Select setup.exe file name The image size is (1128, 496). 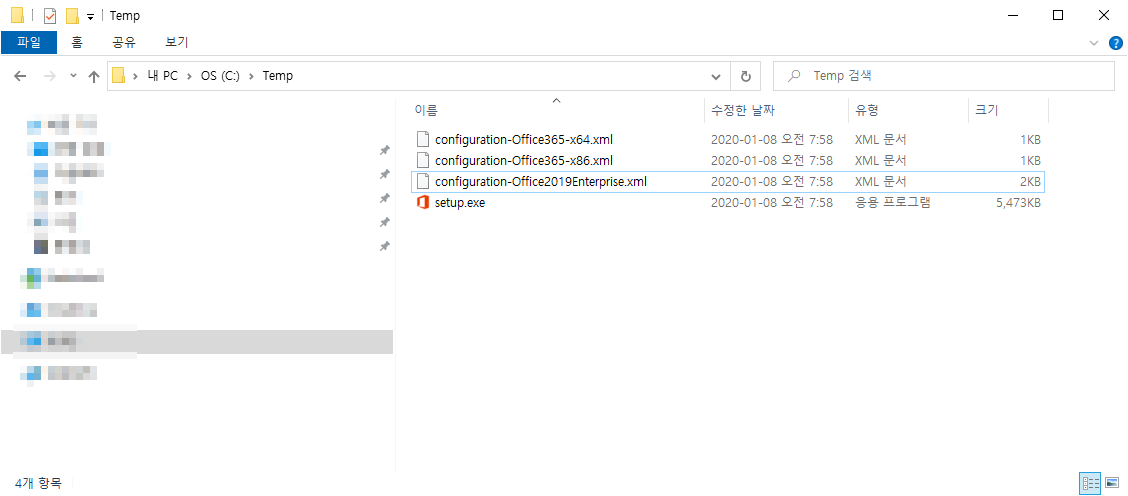(x=460, y=203)
